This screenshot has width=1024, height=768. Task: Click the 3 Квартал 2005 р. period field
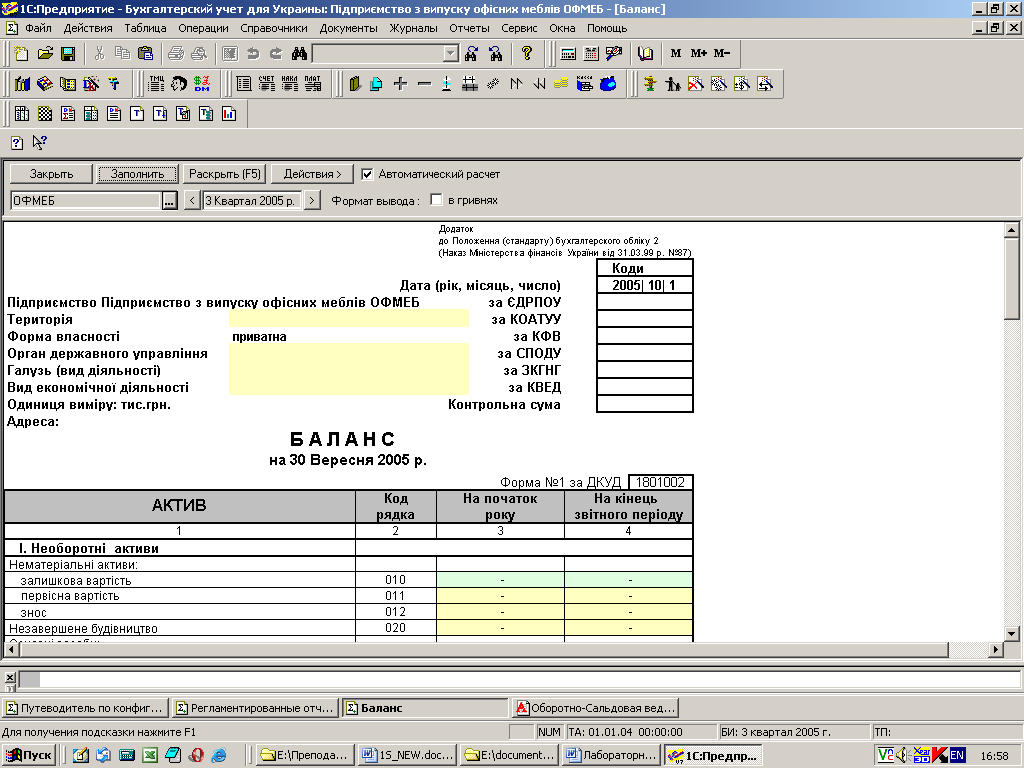(x=252, y=200)
